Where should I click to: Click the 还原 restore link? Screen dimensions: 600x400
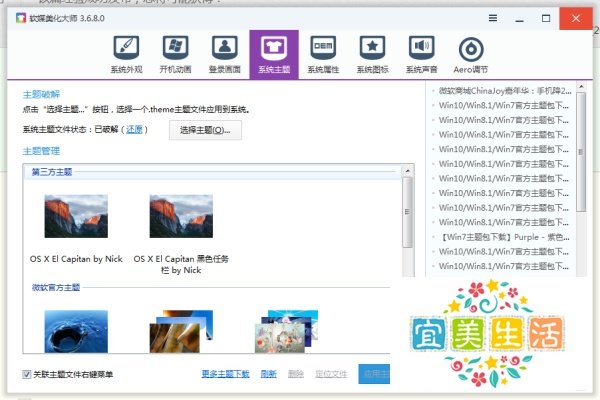click(x=134, y=130)
